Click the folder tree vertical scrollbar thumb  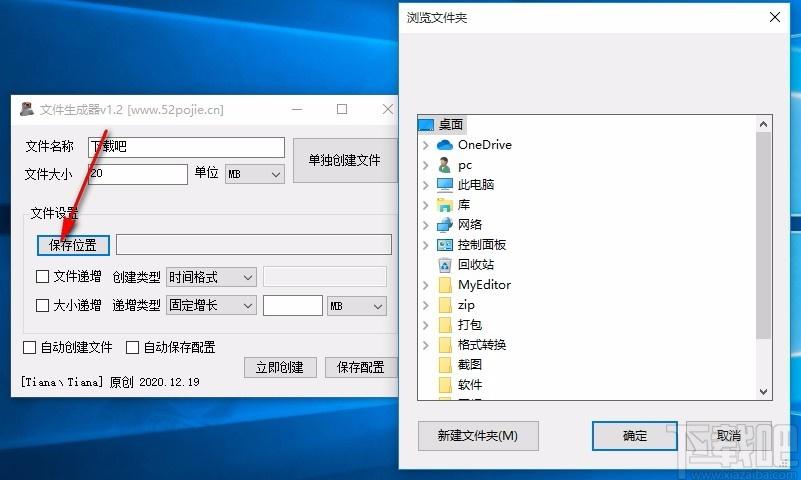[x=764, y=234]
